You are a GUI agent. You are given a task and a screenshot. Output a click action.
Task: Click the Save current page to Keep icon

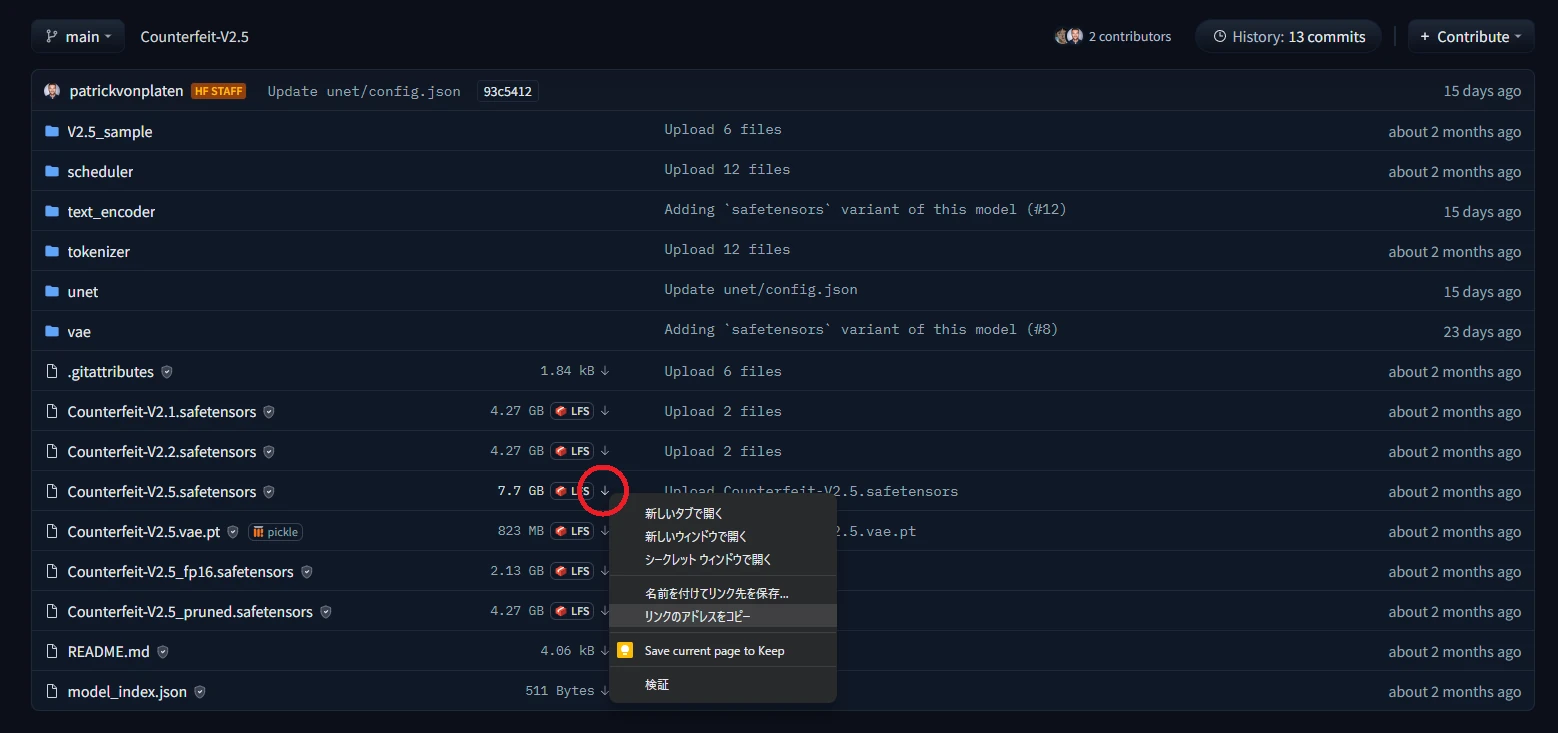point(625,651)
